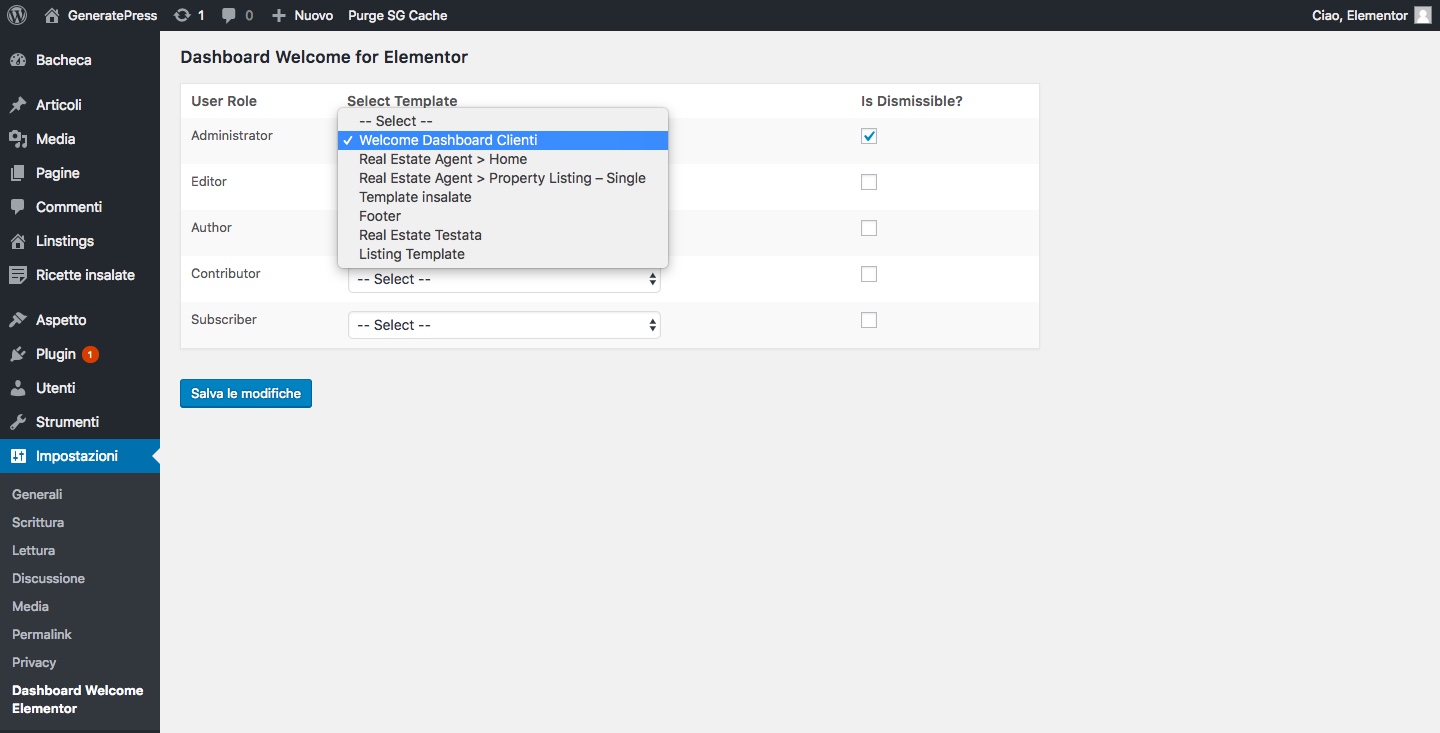Open Impostazioni menu item
The width and height of the screenshot is (1440, 733).
pyautogui.click(x=80, y=456)
